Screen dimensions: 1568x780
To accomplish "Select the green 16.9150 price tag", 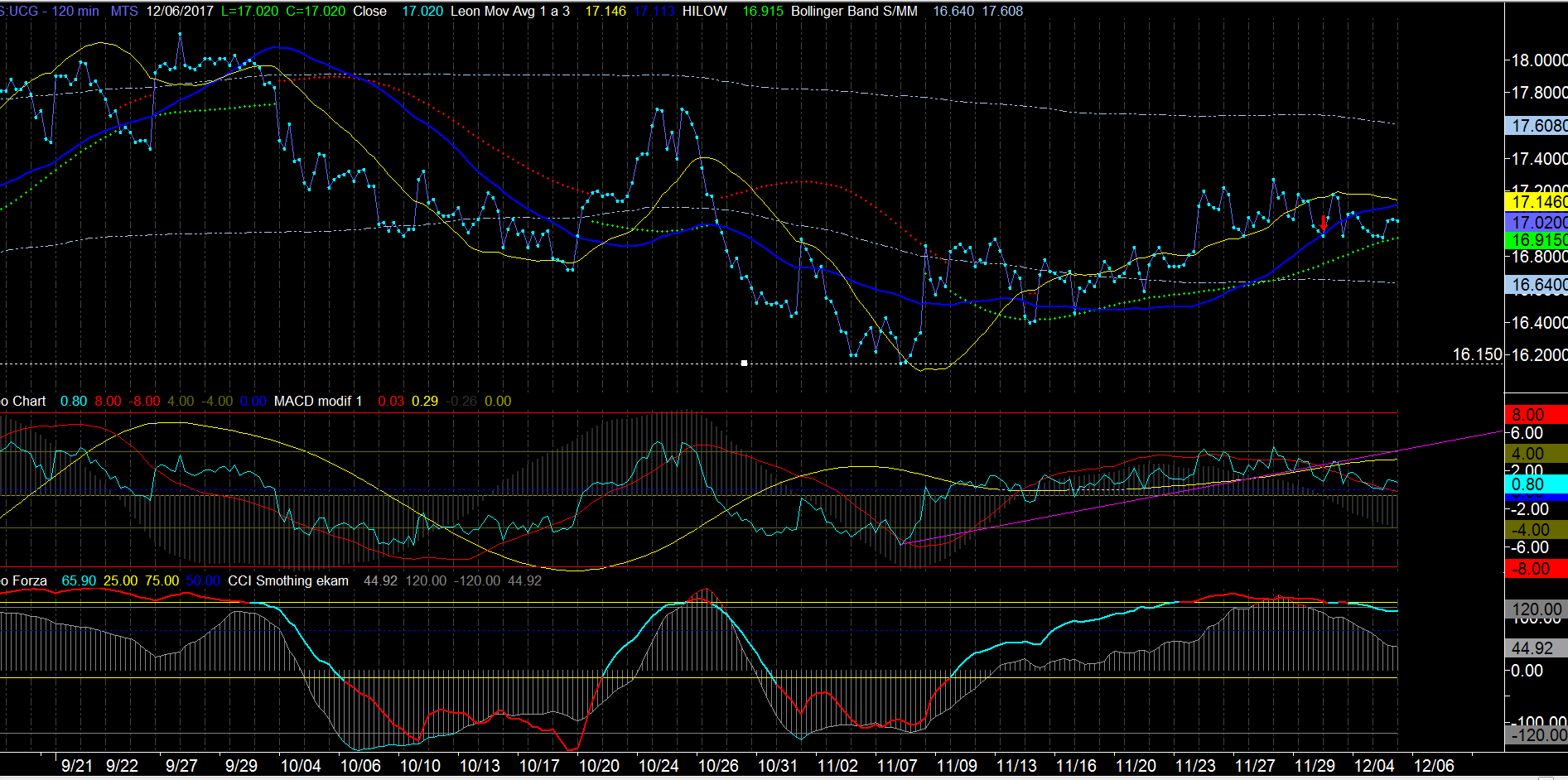I will [1537, 239].
